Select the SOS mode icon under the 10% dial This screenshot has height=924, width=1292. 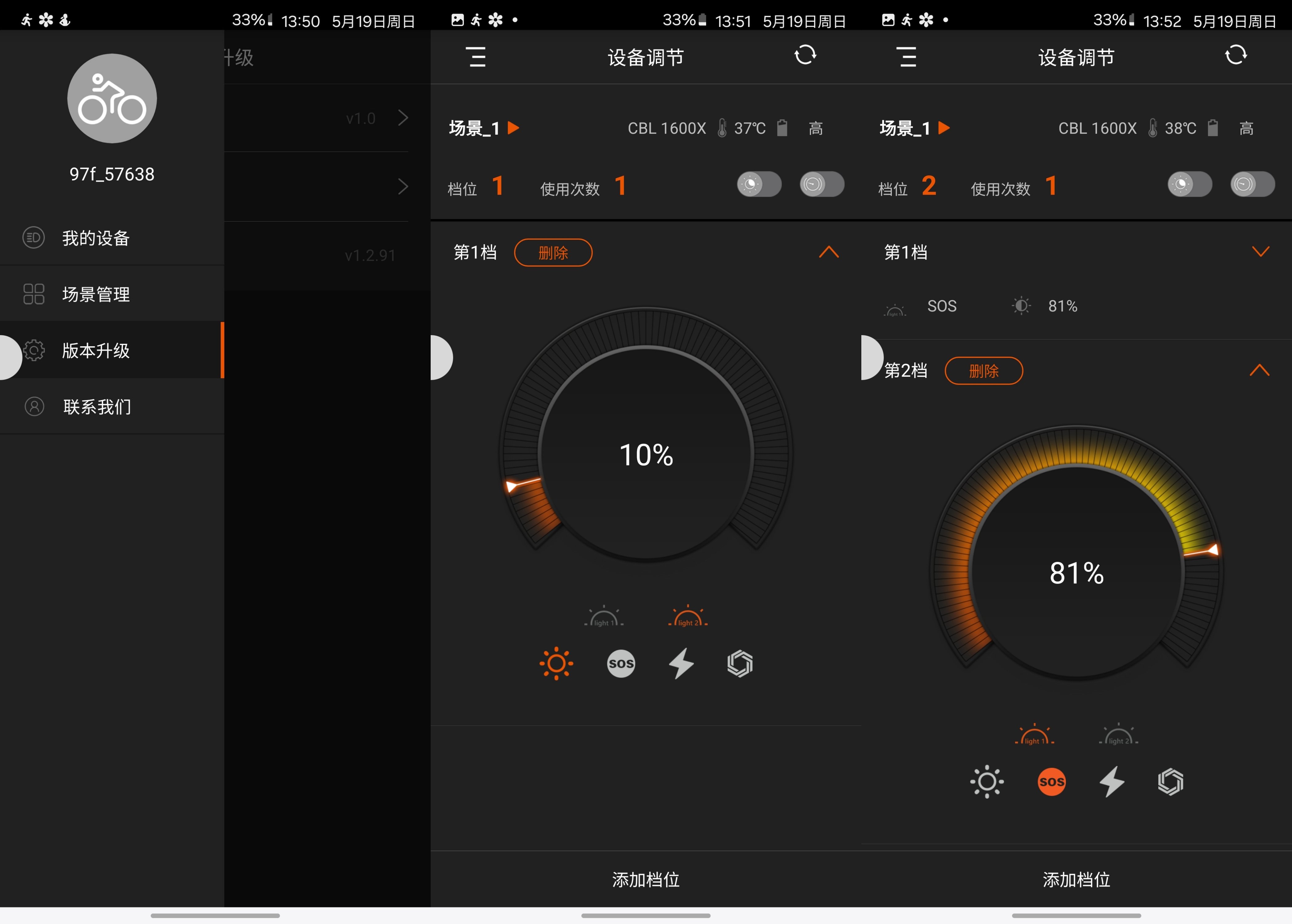tap(621, 663)
